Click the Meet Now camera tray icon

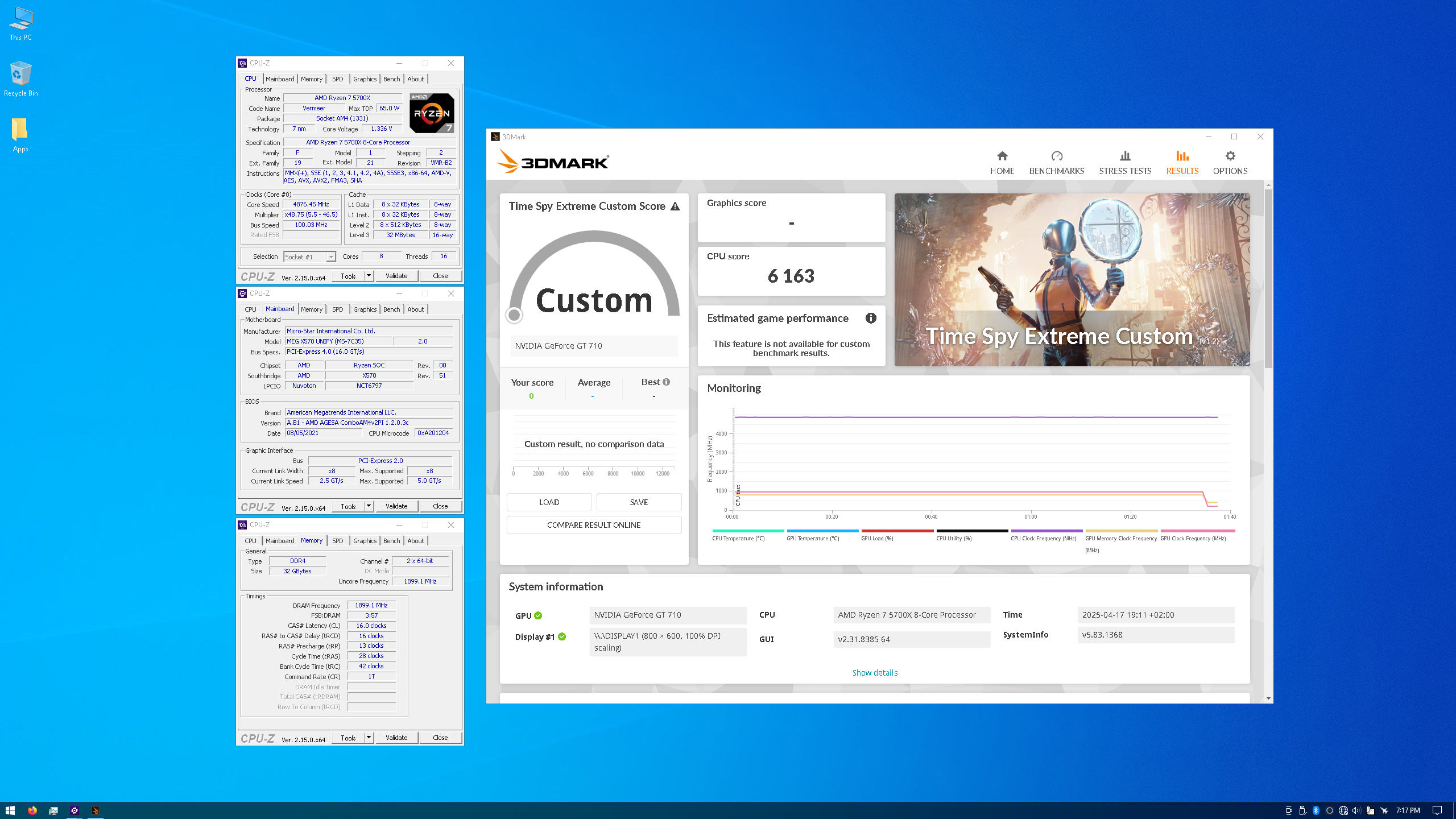[1289, 810]
